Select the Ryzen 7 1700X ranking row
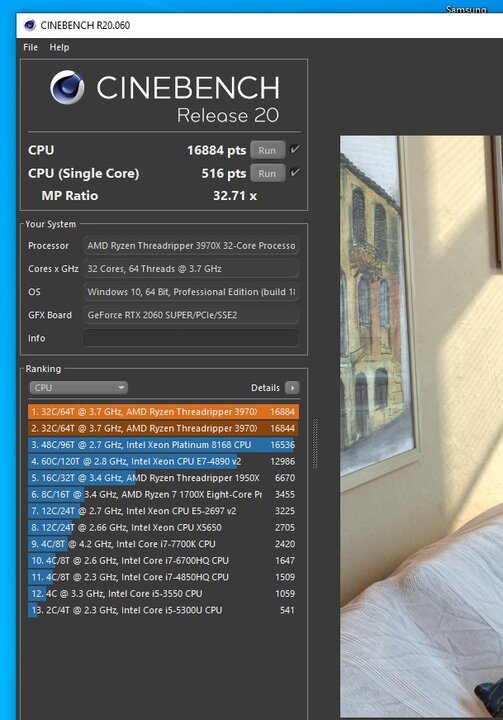Image resolution: width=503 pixels, height=720 pixels. click(x=163, y=495)
